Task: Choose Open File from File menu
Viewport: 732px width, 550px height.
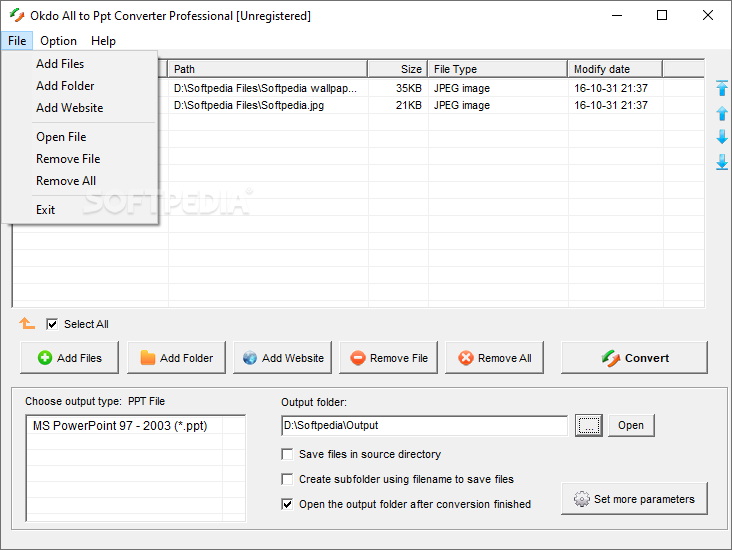Action: 79,137
